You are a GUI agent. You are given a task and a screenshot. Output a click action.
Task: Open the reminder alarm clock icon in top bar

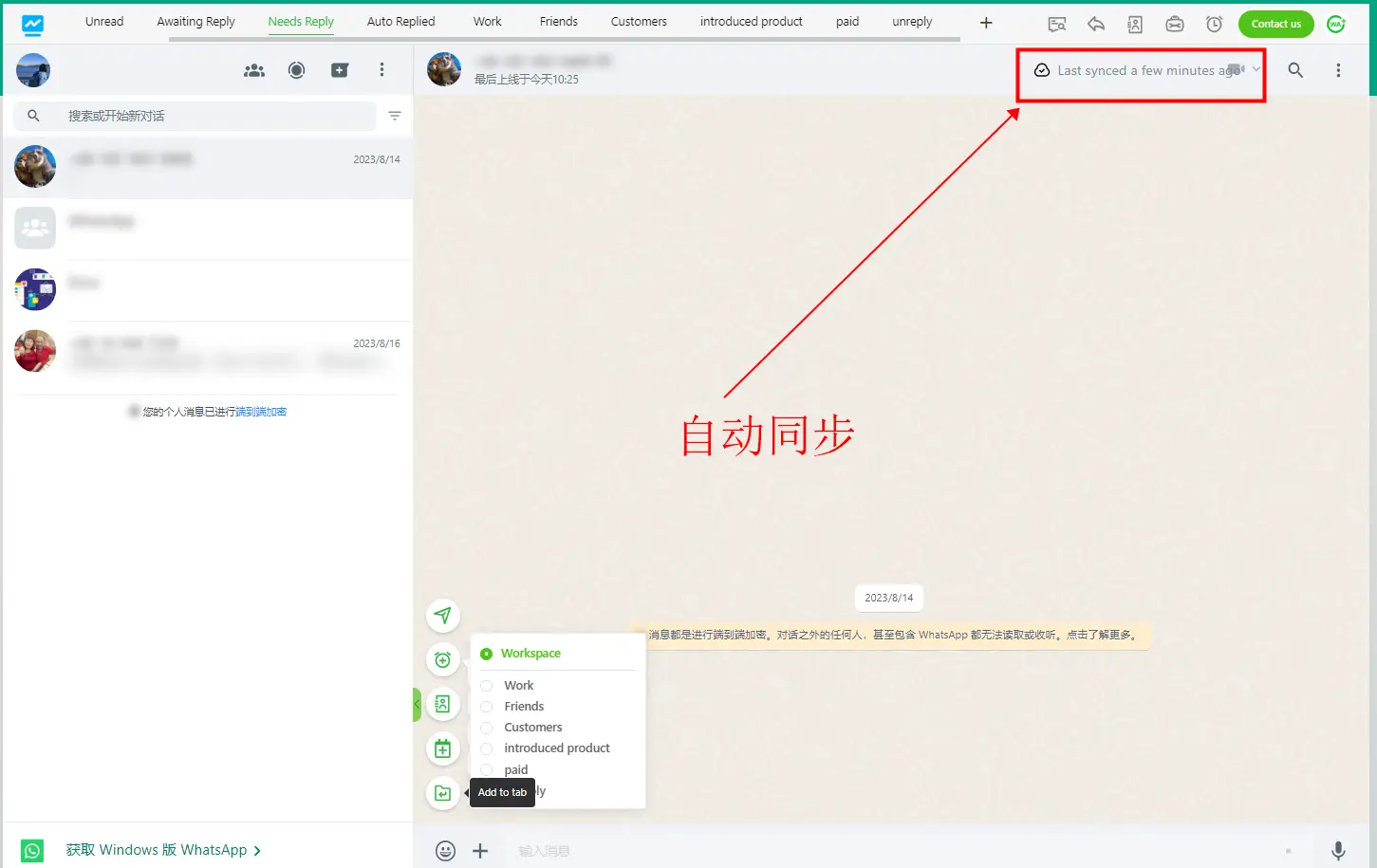(x=1214, y=24)
